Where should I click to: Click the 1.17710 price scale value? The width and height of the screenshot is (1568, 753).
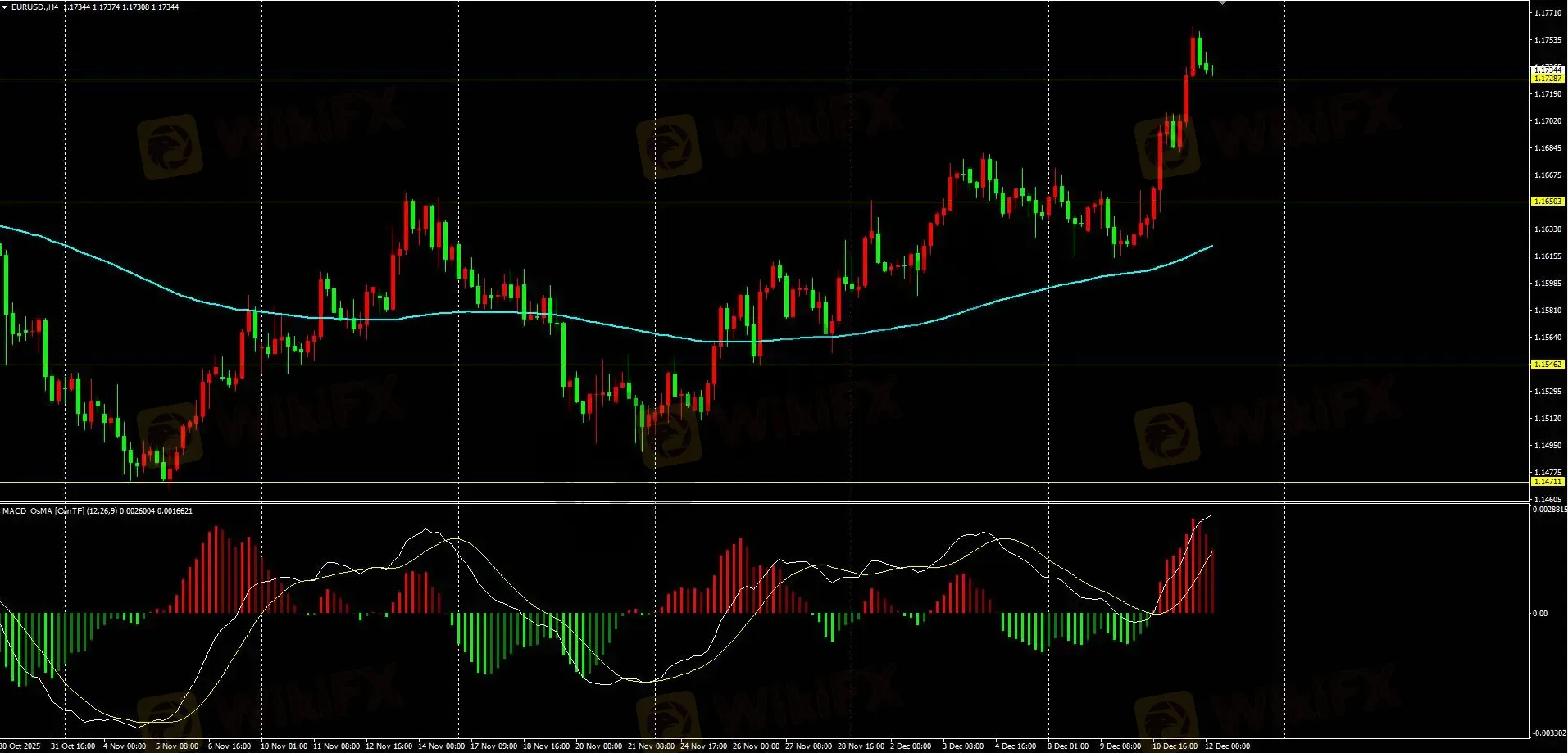(1548, 13)
